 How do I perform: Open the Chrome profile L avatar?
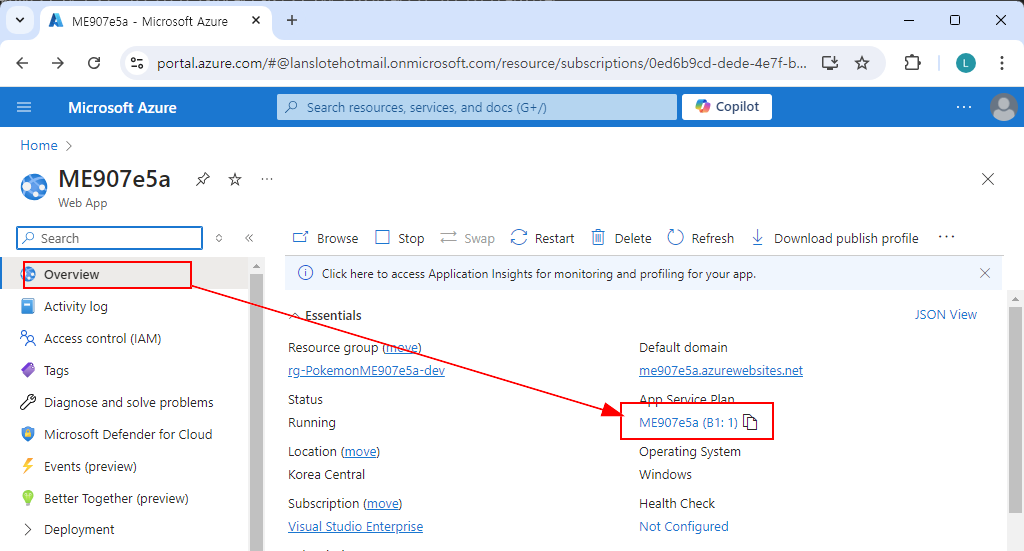(x=966, y=63)
